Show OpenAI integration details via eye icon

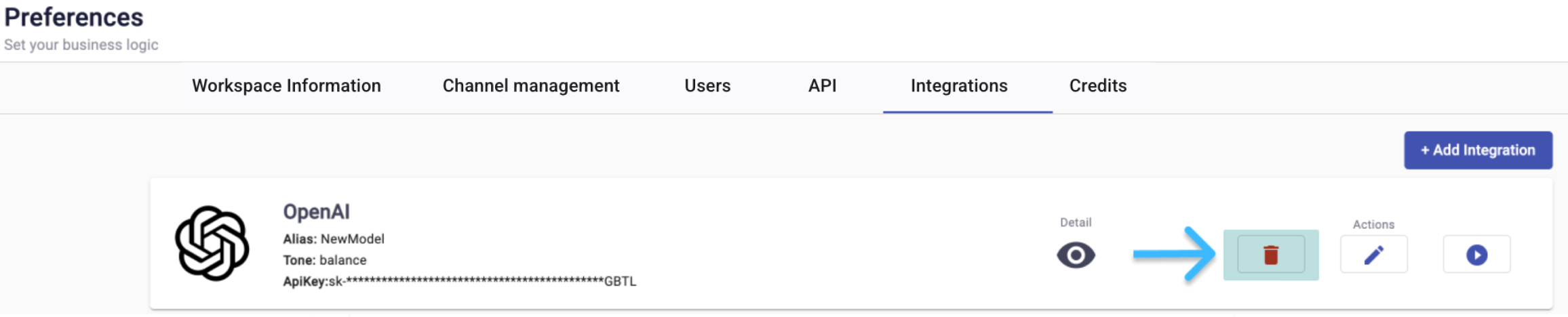pos(1076,255)
